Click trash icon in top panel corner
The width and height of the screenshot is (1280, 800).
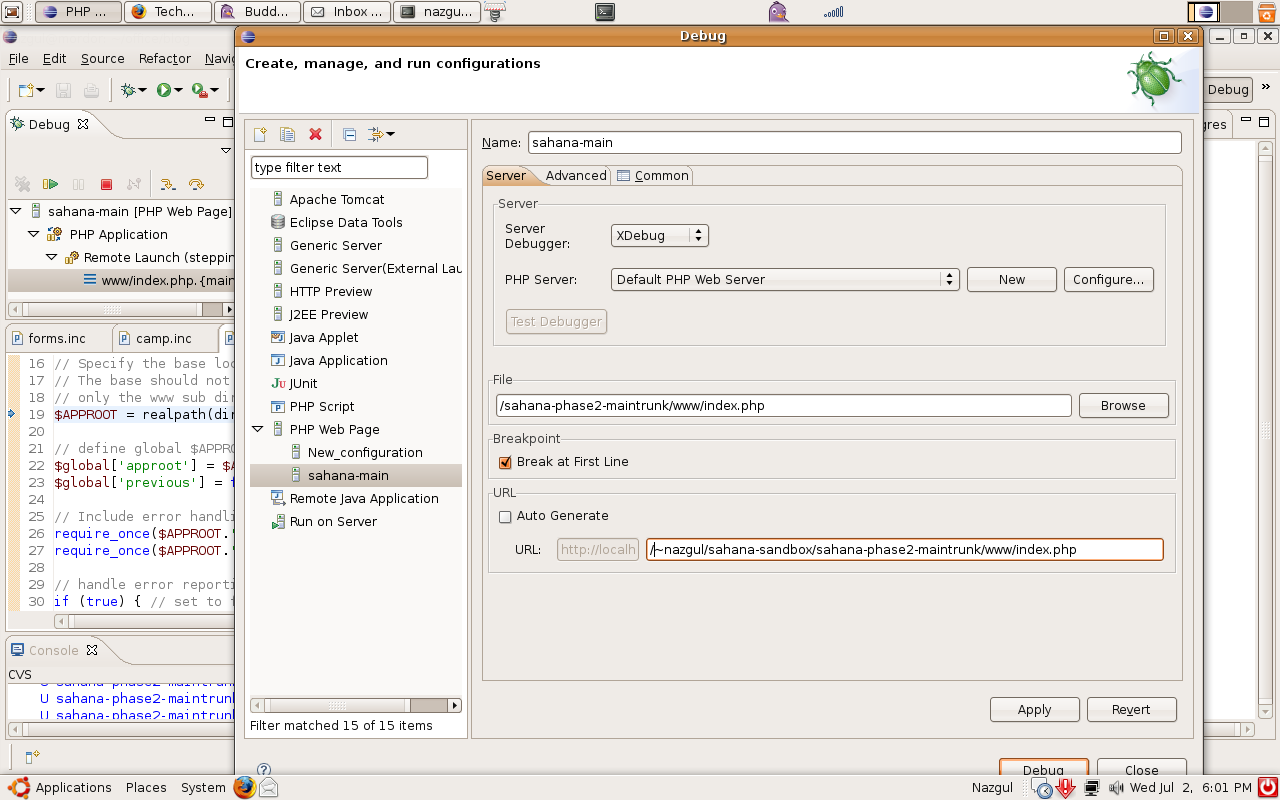pos(1267,12)
